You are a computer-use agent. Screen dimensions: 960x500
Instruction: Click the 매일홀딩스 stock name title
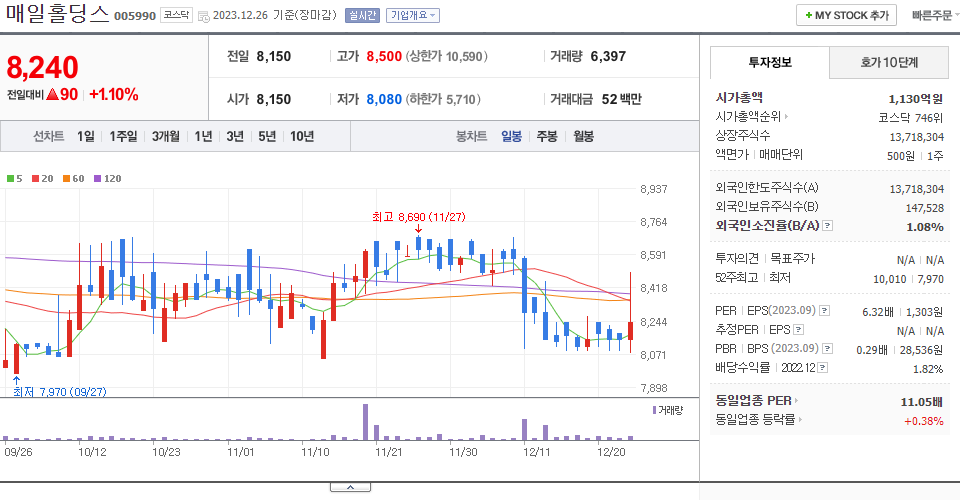(58, 13)
